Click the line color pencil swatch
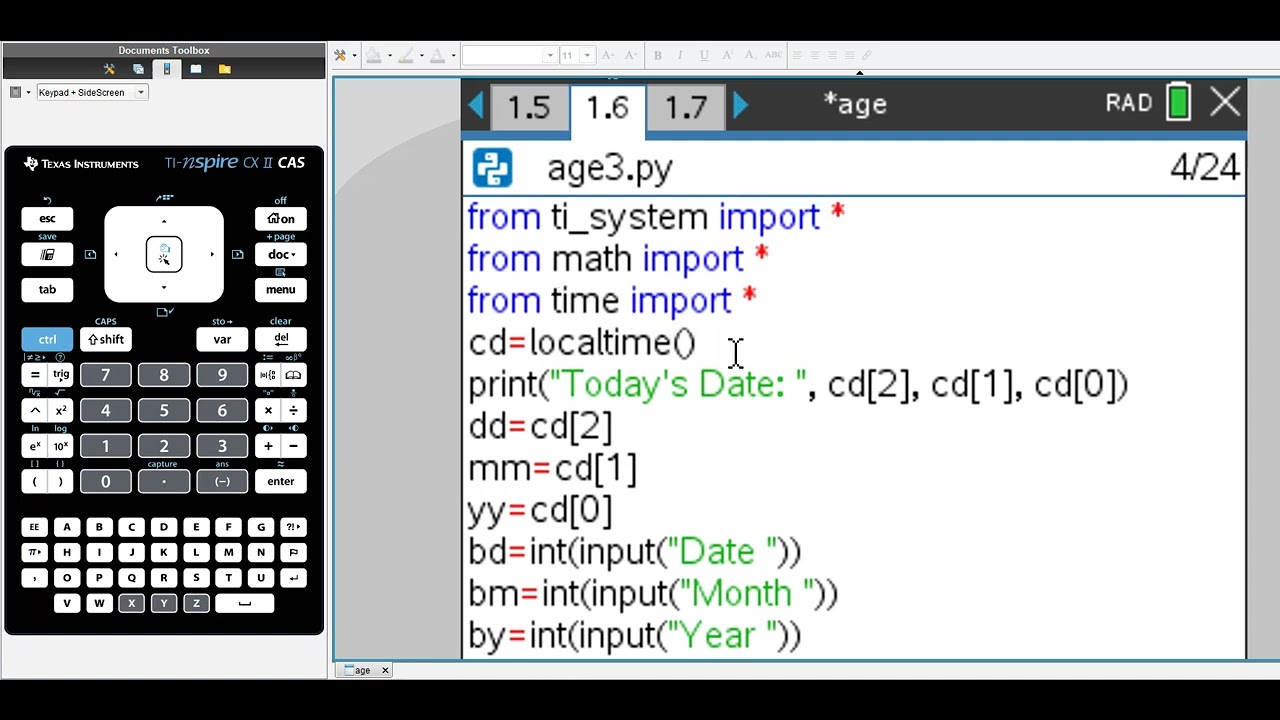 [406, 56]
